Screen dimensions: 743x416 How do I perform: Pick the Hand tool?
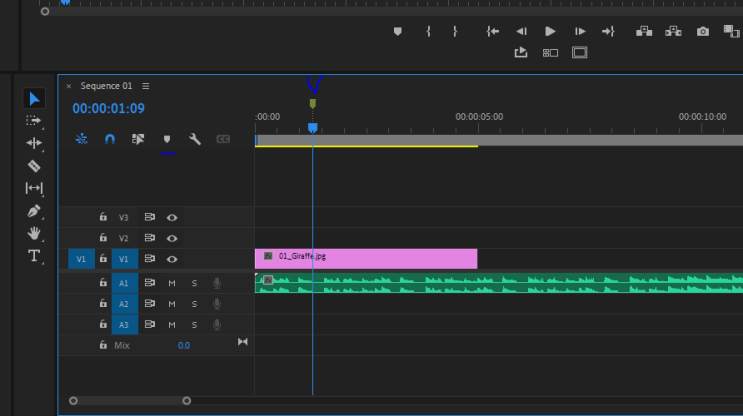(34, 233)
